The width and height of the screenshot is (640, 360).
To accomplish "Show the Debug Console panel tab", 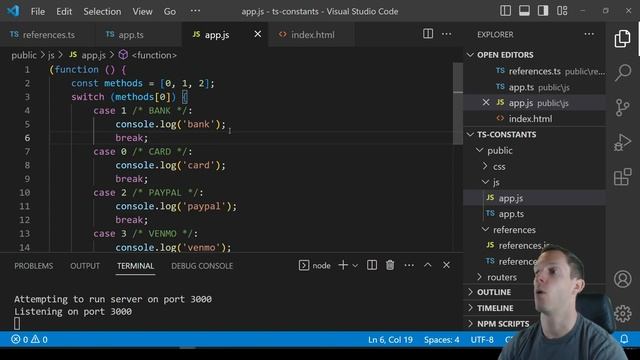I will pyautogui.click(x=202, y=266).
